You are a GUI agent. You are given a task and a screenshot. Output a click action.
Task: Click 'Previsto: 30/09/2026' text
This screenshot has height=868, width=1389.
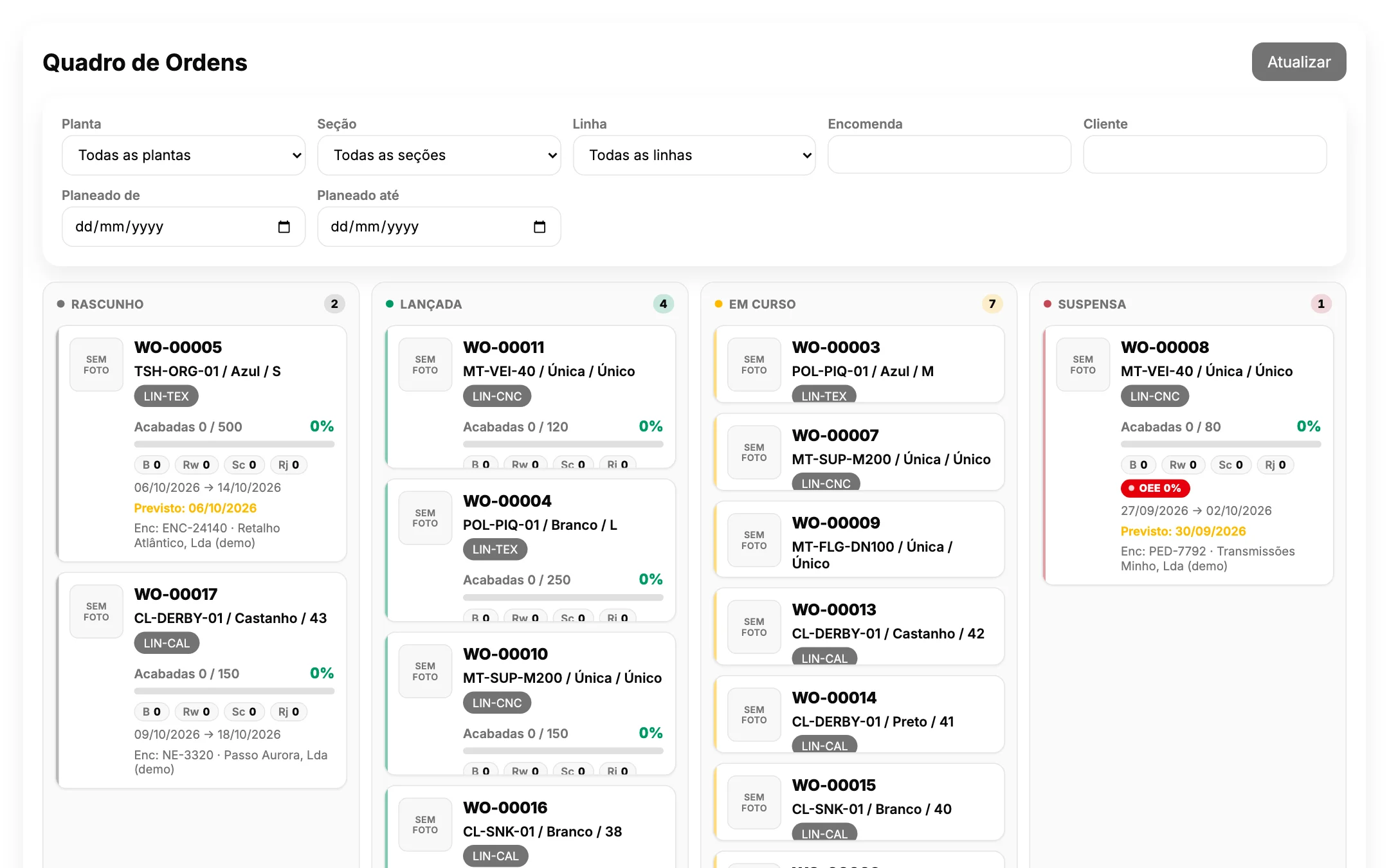[x=1183, y=531]
